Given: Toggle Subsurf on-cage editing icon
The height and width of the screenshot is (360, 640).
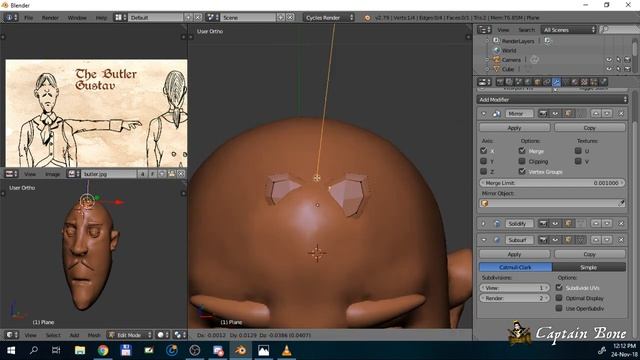Looking at the screenshot, I should click(580, 240).
